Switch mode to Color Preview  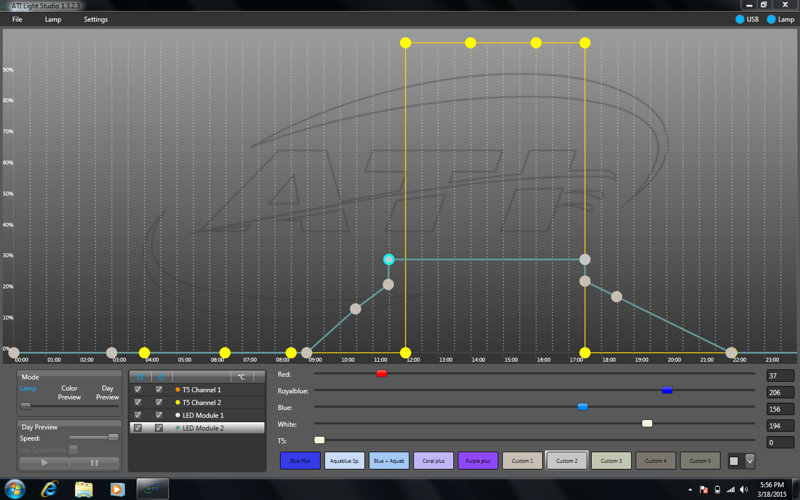(69, 392)
